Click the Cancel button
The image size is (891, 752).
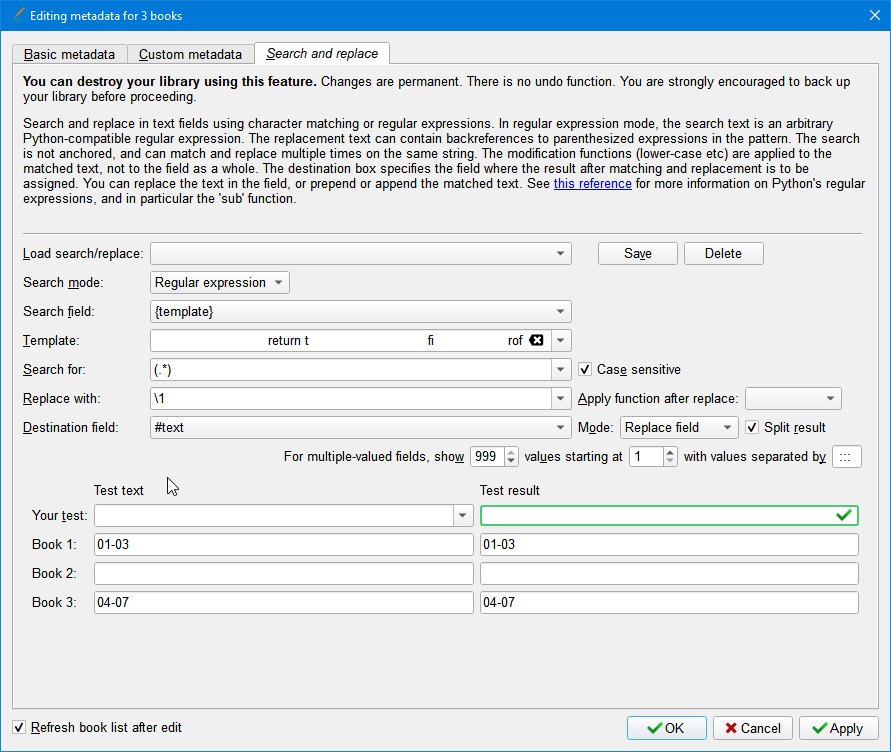coord(753,728)
